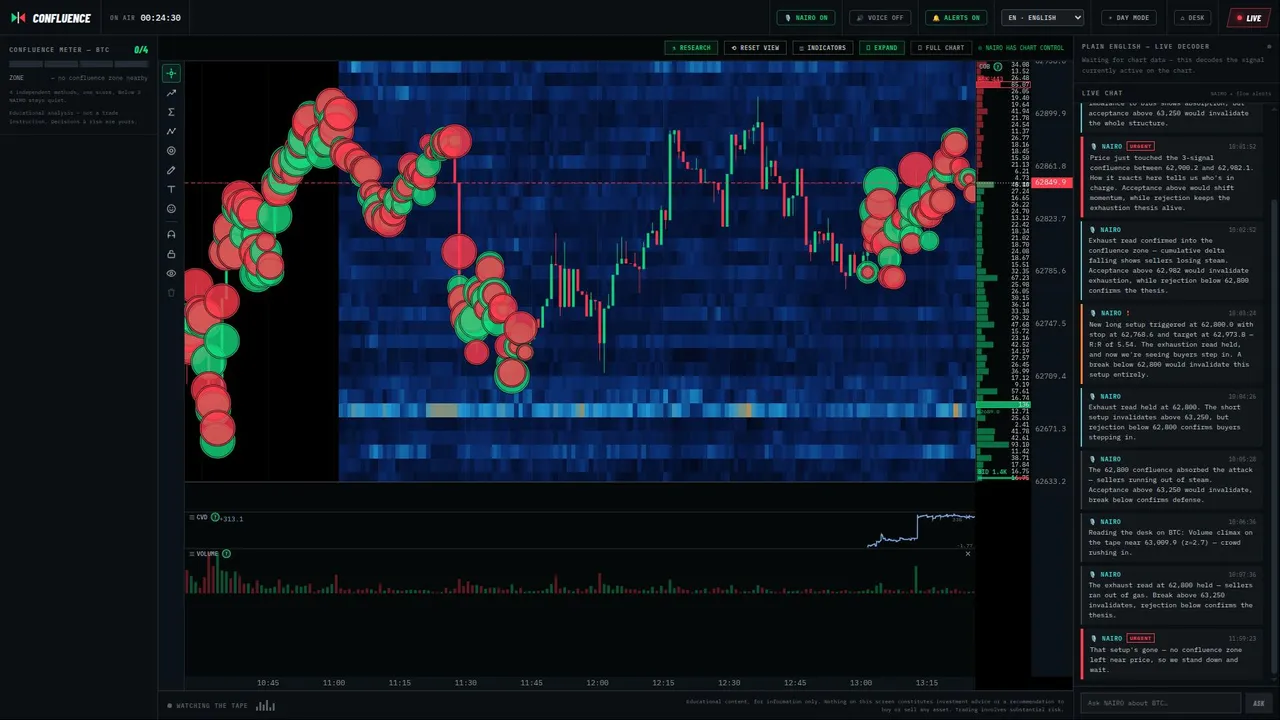1280x720 pixels.
Task: Click the tall green volume bar near 13:10
Action: click(x=915, y=579)
